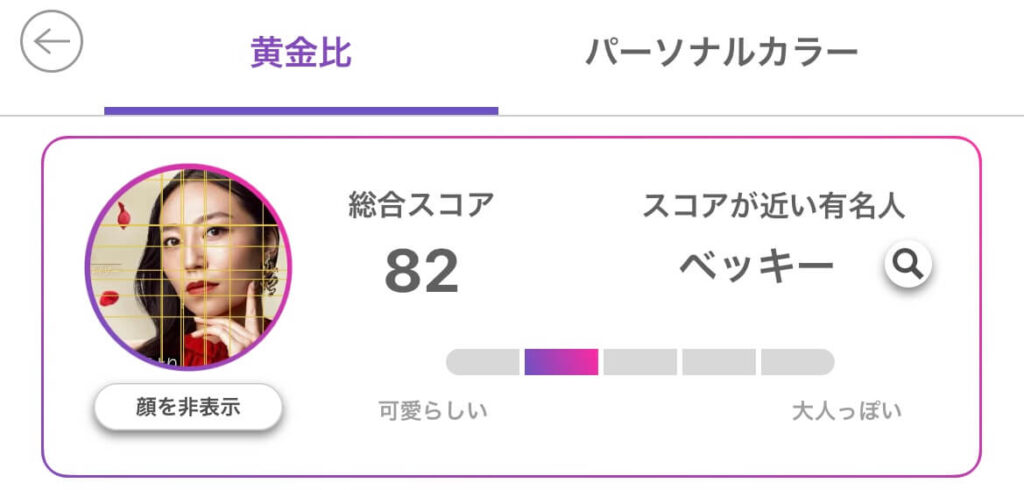Click the circular face photo thumbnail
1024x490 pixels.
(188, 267)
